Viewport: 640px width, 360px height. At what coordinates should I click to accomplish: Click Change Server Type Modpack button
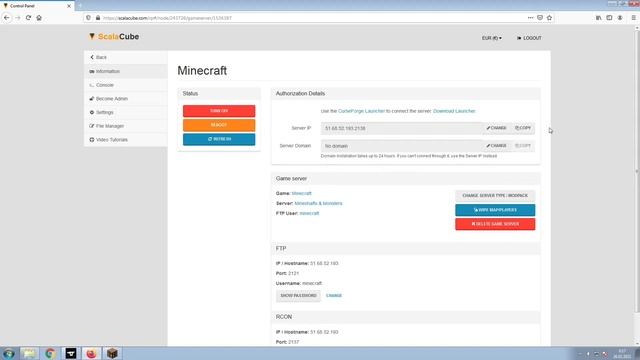click(x=495, y=196)
